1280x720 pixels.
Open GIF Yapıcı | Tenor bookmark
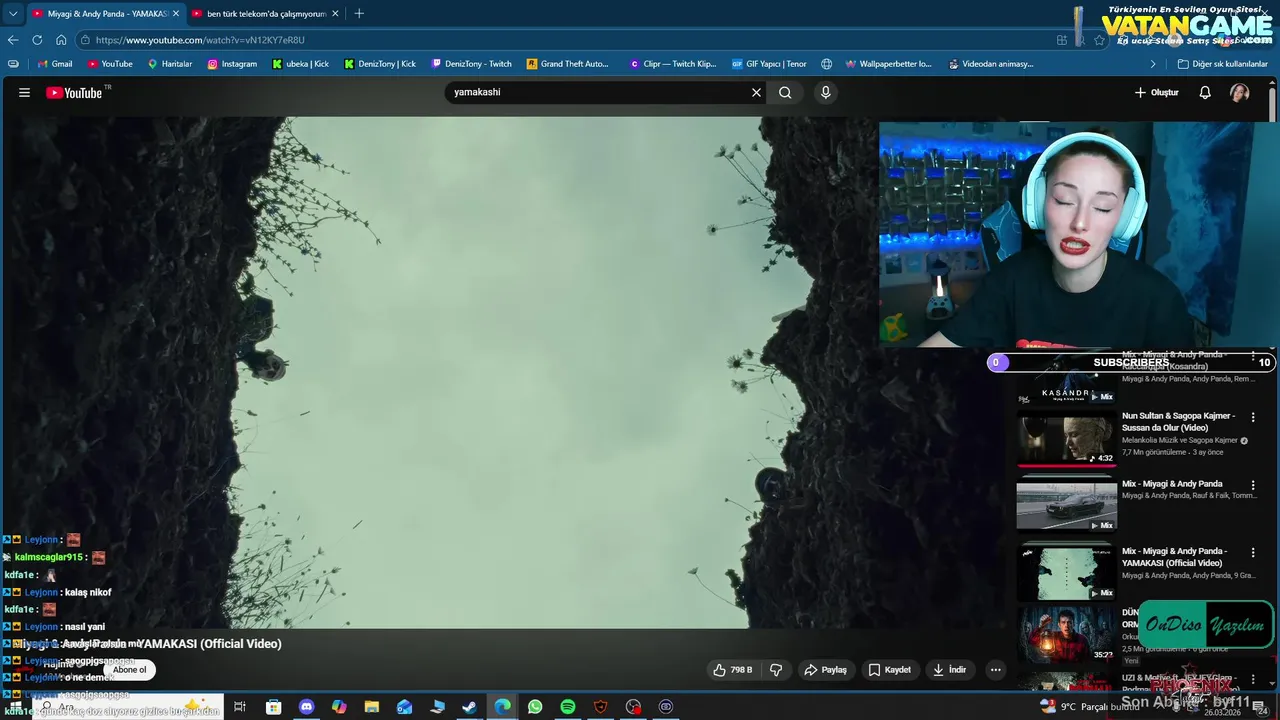click(x=769, y=64)
